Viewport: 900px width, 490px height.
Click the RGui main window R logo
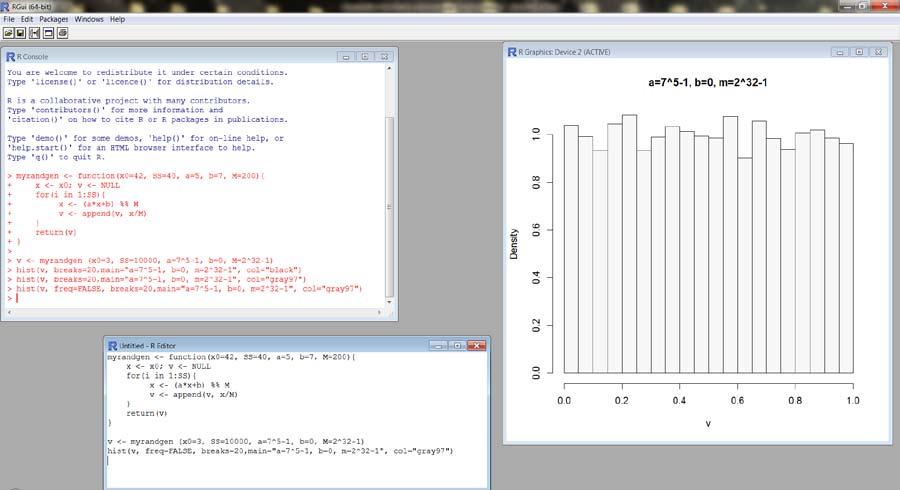(5, 6)
